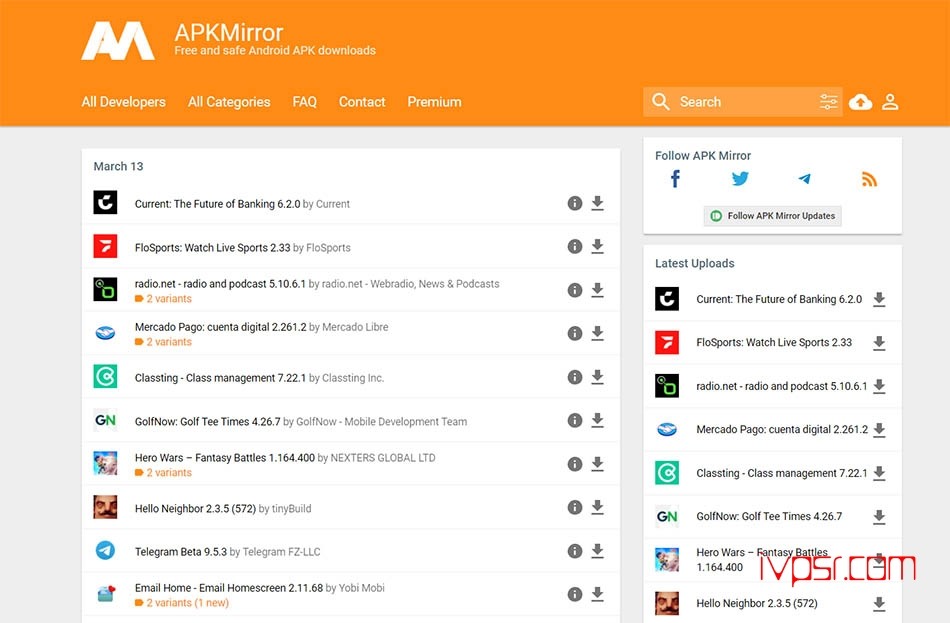Download GolfNow in Latest Uploads
This screenshot has width=950, height=623.
pos(879,517)
